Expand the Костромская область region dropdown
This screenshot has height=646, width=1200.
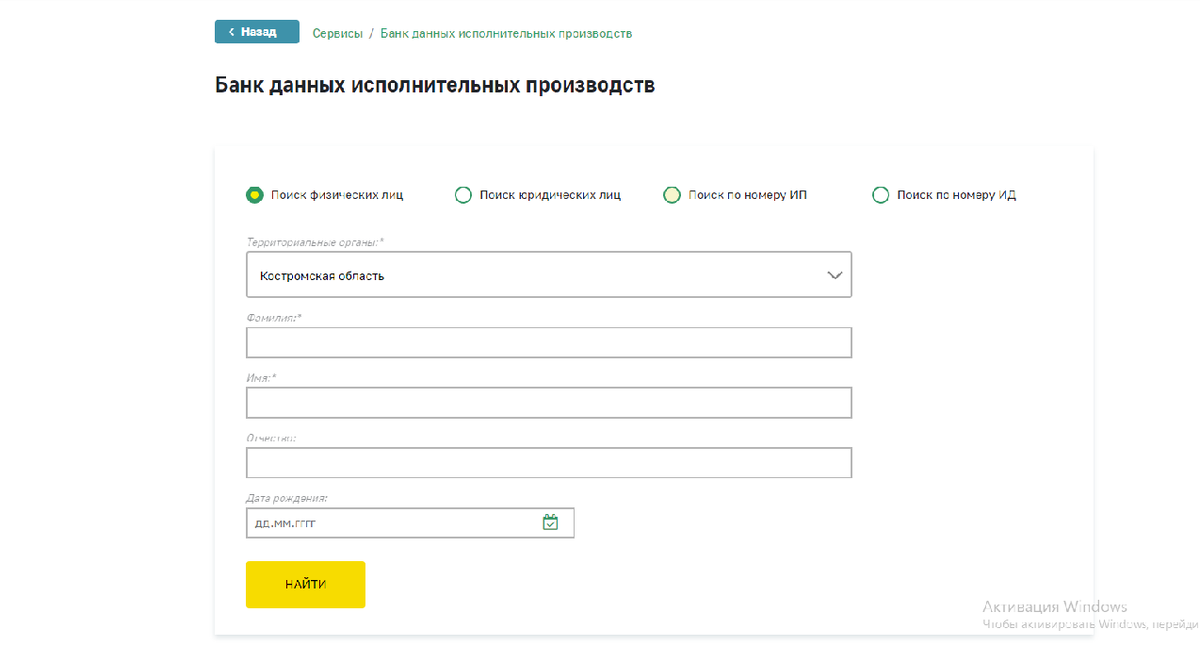click(549, 275)
